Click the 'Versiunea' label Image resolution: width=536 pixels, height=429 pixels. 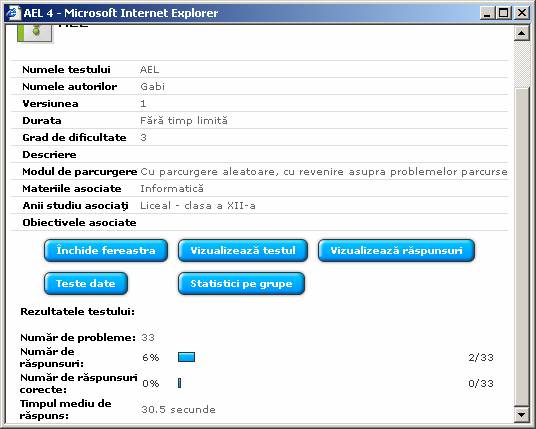pyautogui.click(x=50, y=104)
